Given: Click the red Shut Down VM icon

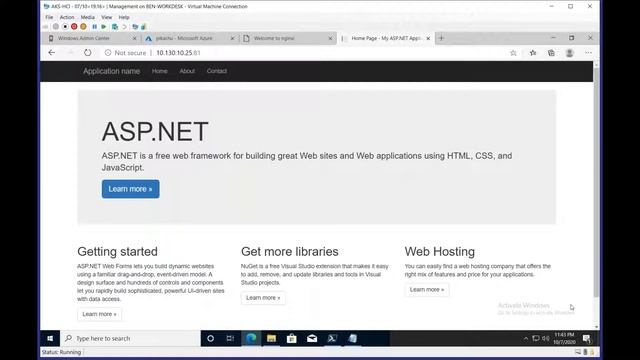Looking at the screenshot, I should pos(74,27).
